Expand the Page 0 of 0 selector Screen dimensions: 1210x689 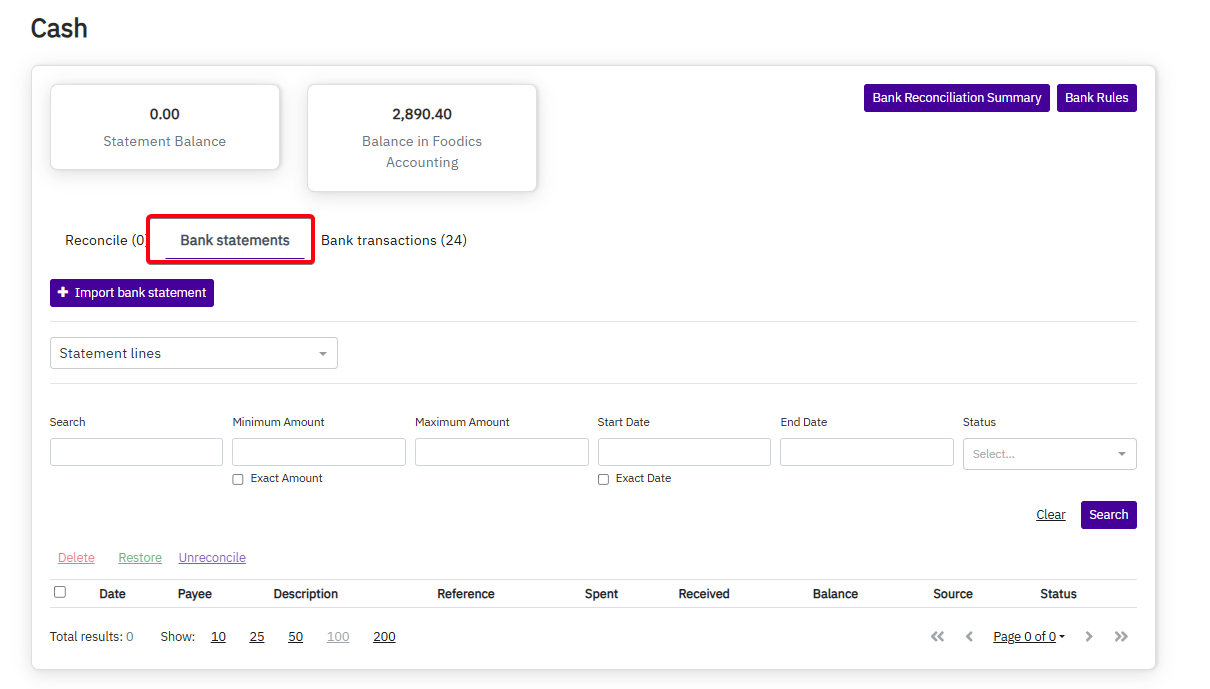pos(1028,636)
